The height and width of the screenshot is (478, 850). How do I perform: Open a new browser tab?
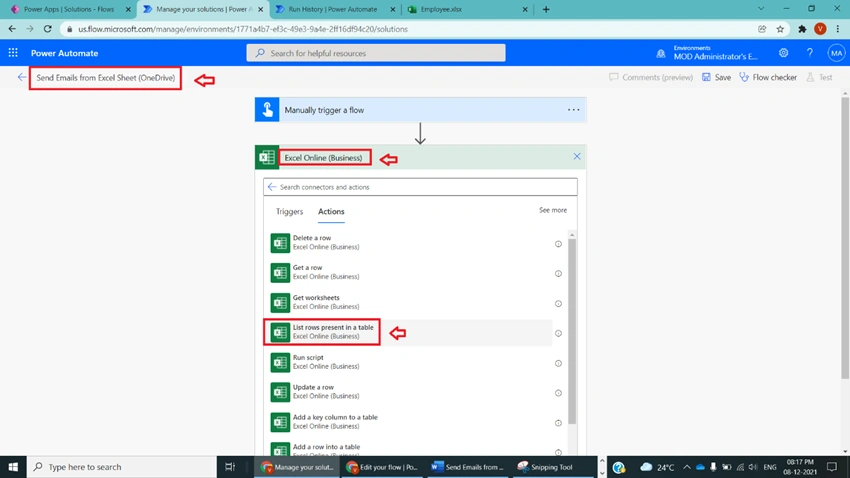click(546, 9)
